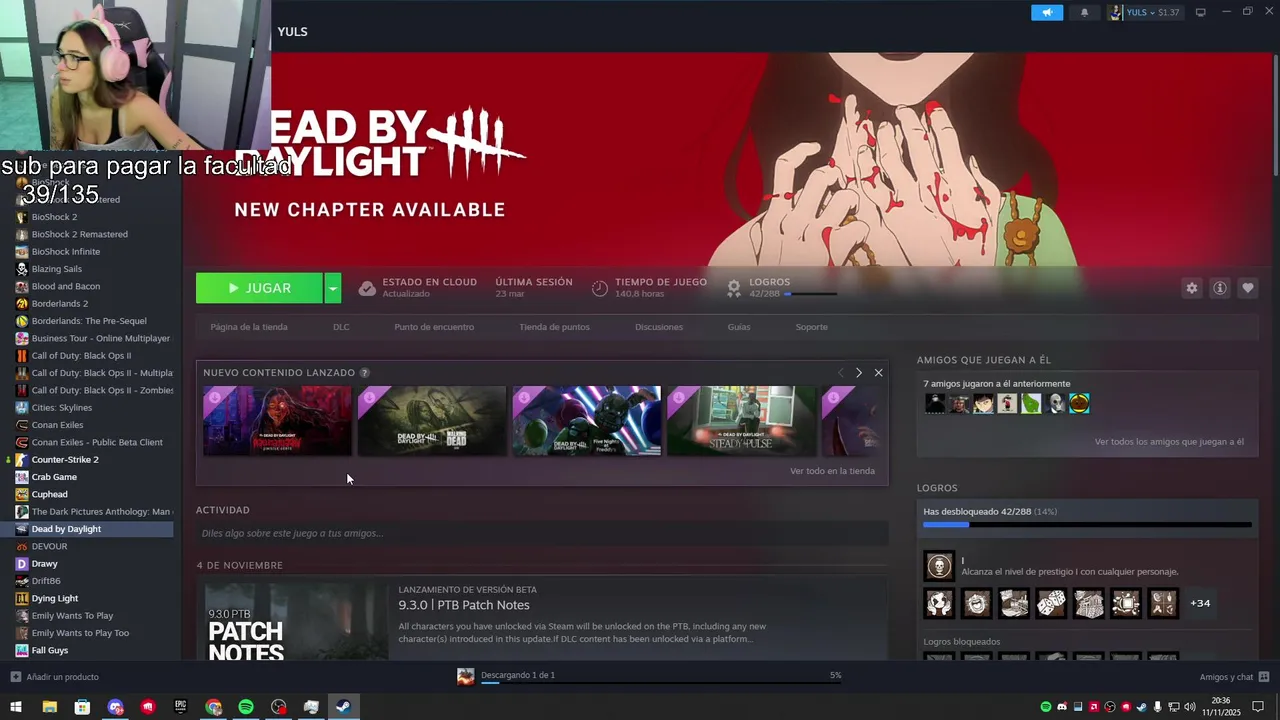Open game settings gear icon
This screenshot has height=720, width=1280.
click(1191, 288)
